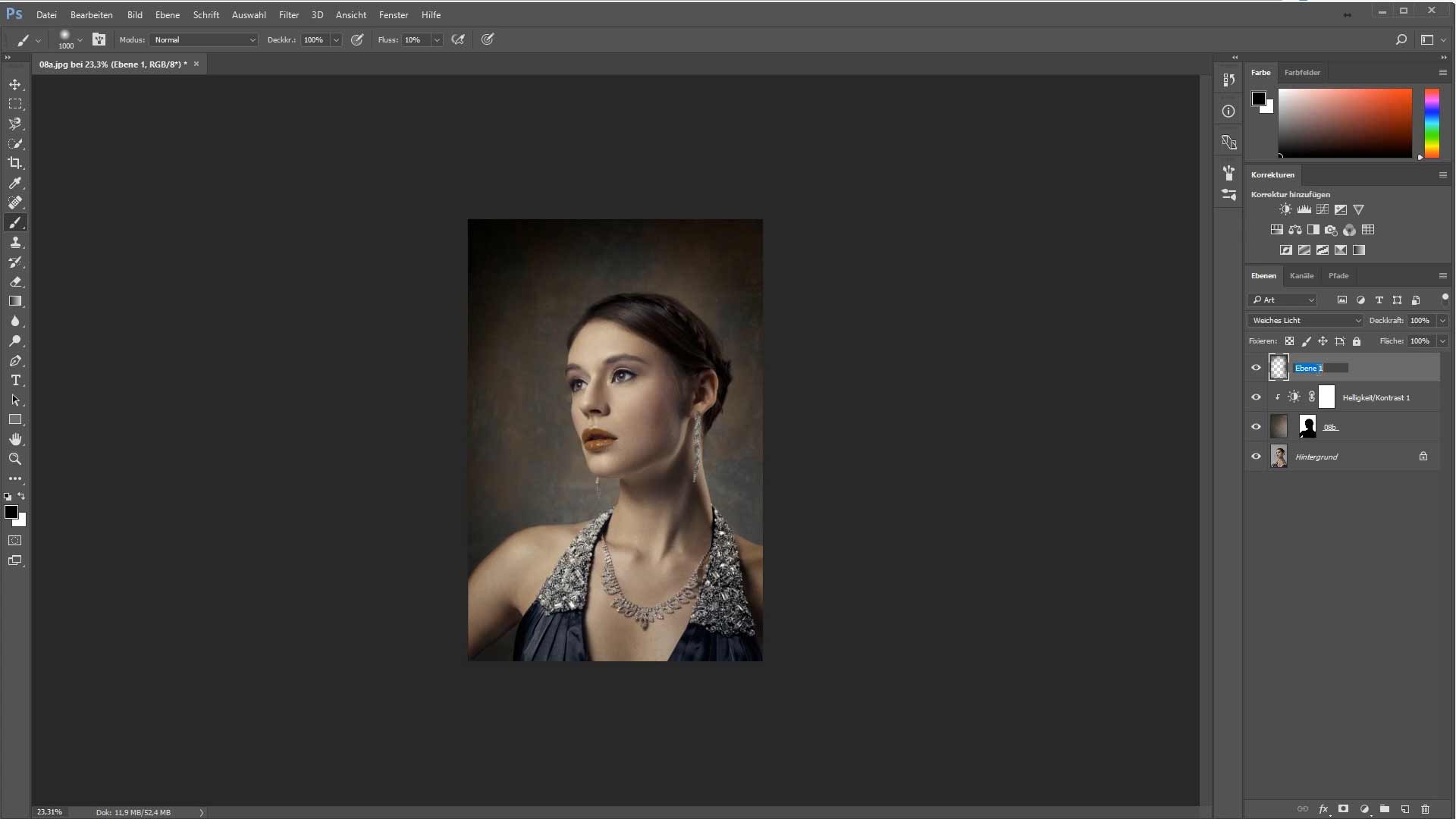Expand the Fluss percentage dropdown arrow
Screen dimensions: 1456x819
[437, 39]
